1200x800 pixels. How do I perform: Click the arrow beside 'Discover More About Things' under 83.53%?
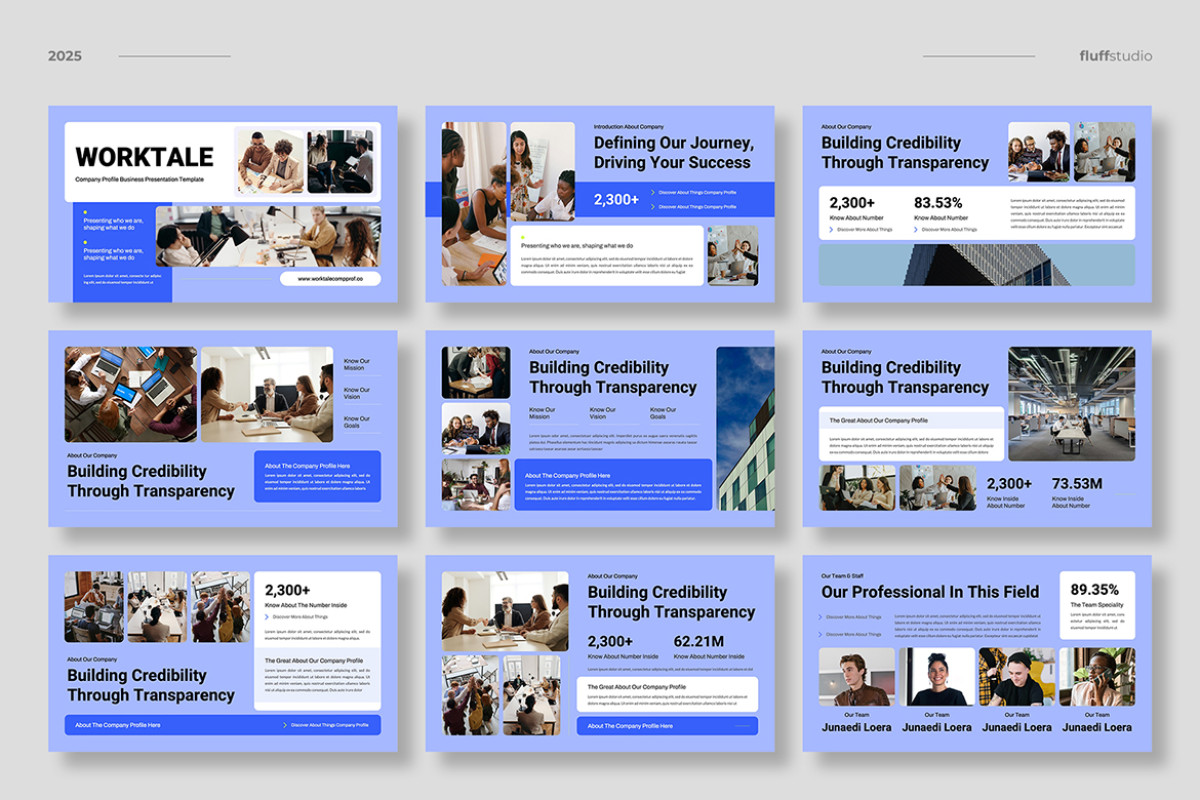pos(916,229)
